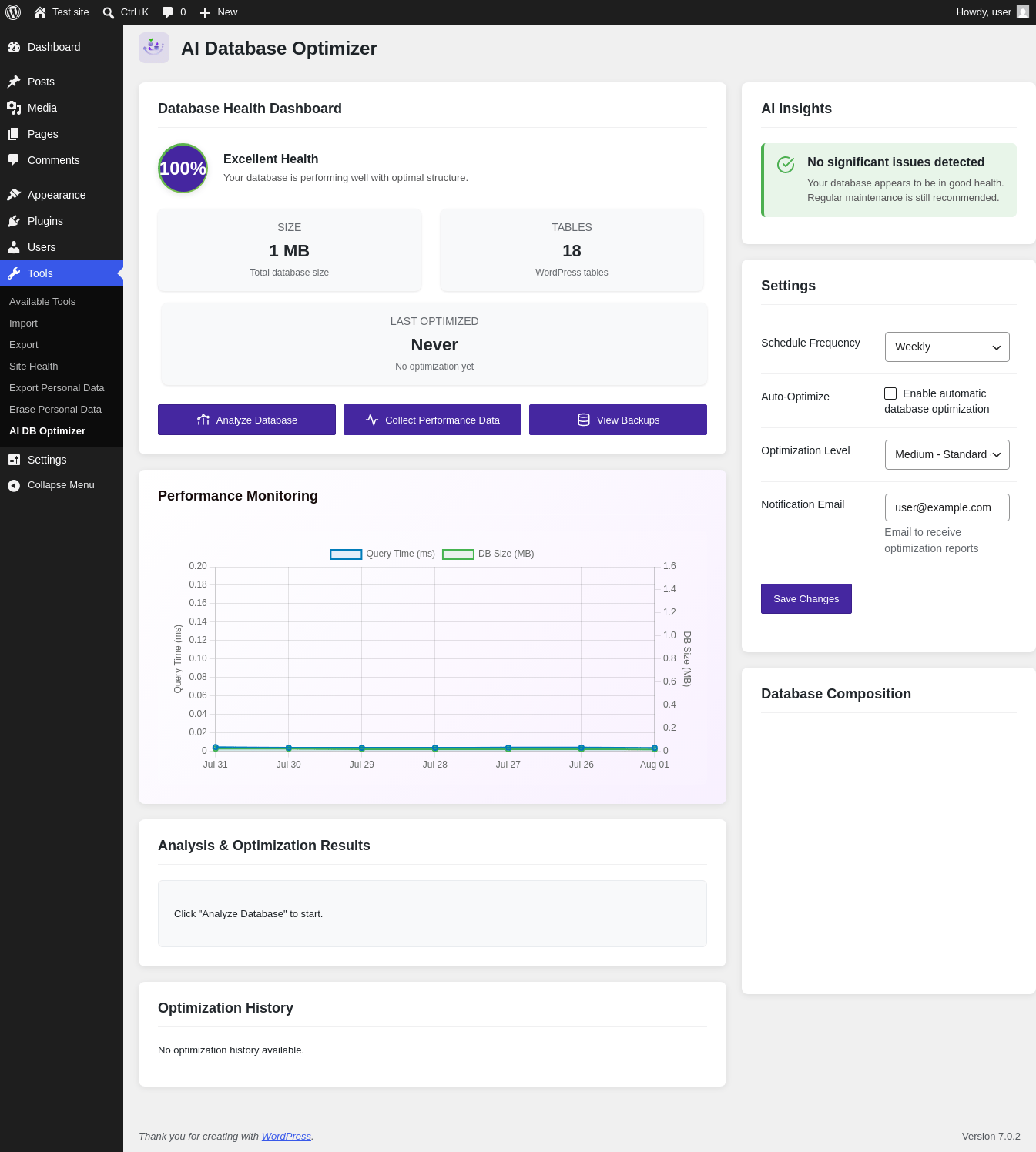Click the Save Changes button

806,598
